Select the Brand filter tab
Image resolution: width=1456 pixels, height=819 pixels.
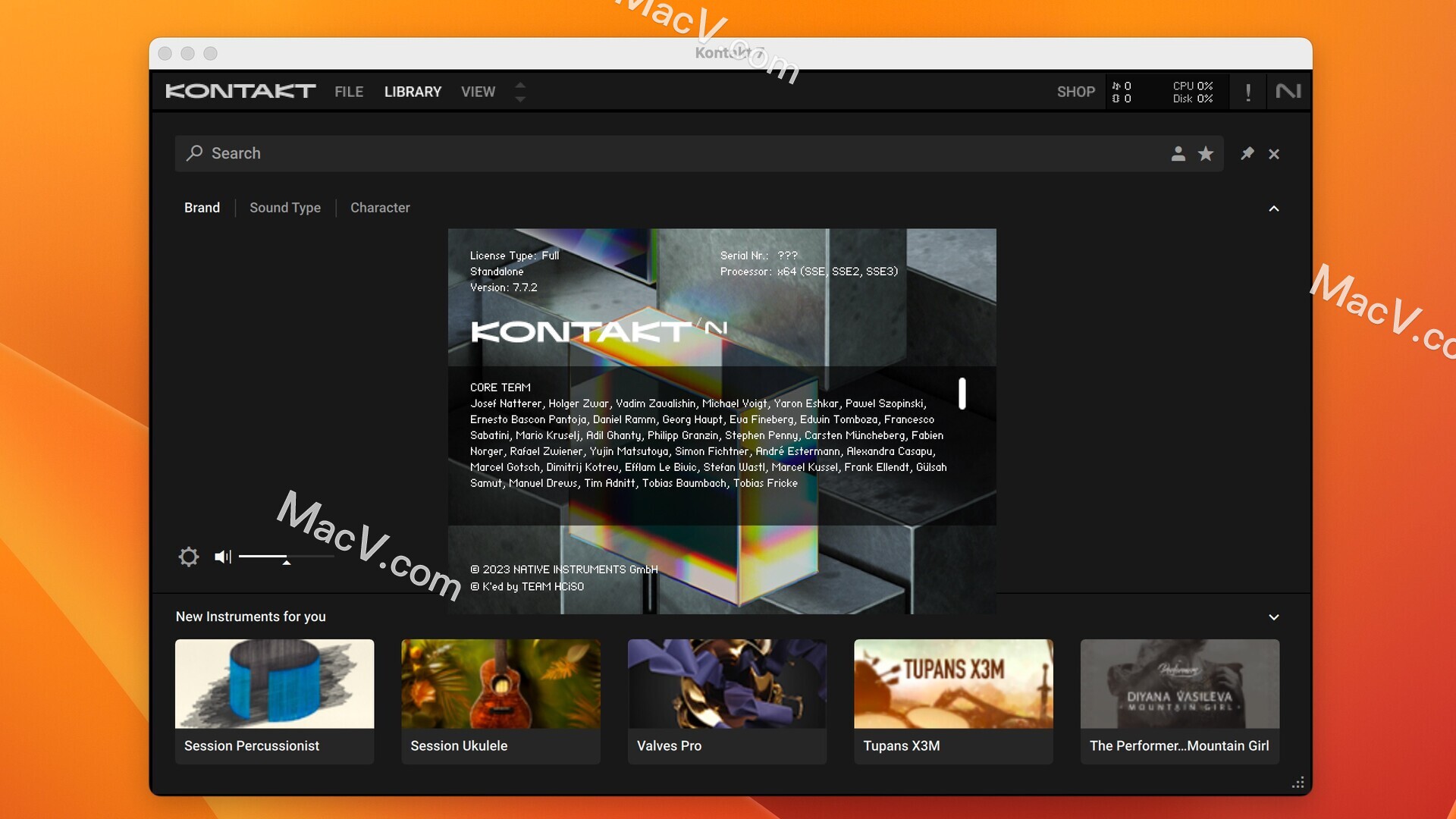[201, 207]
